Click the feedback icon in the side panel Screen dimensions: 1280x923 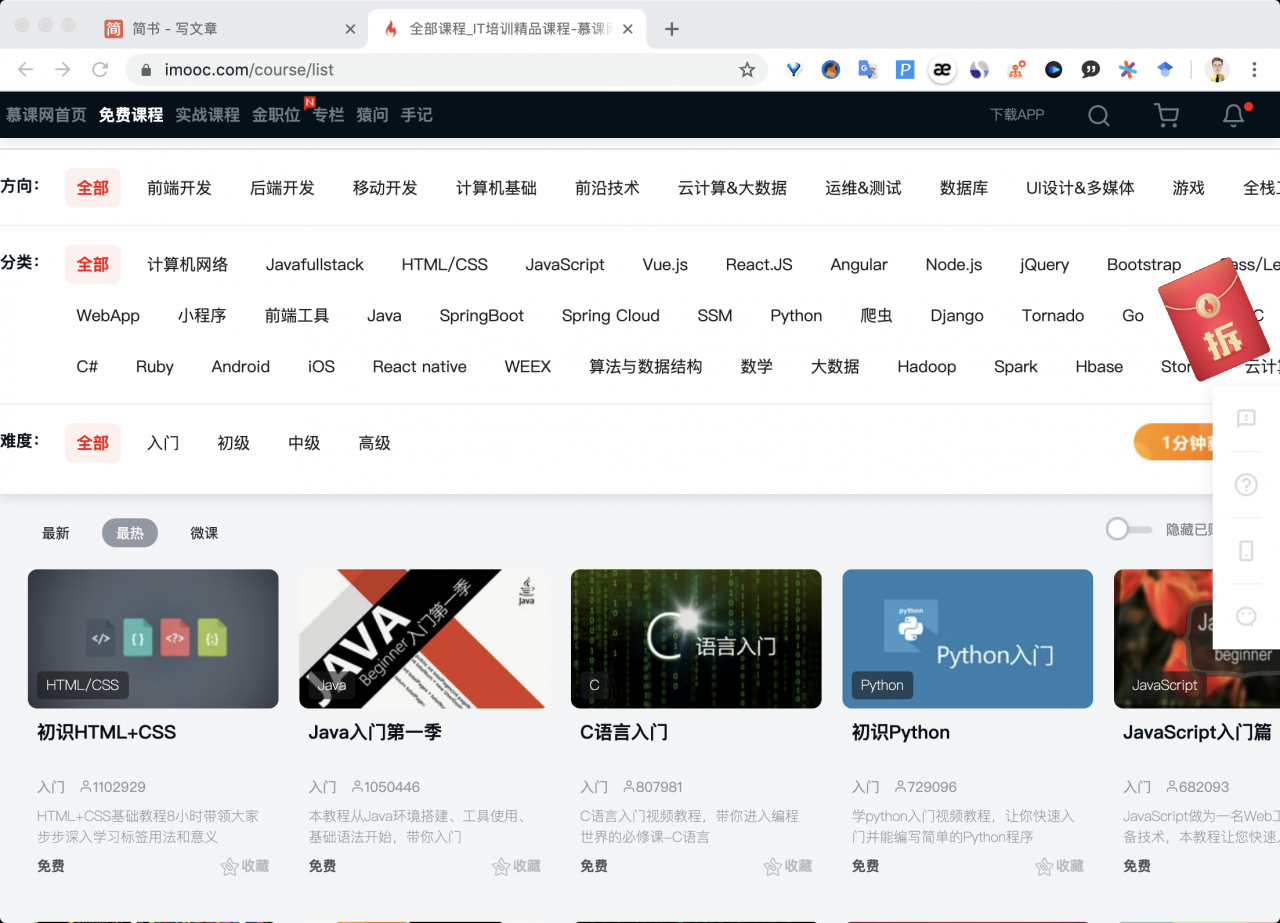(x=1246, y=418)
